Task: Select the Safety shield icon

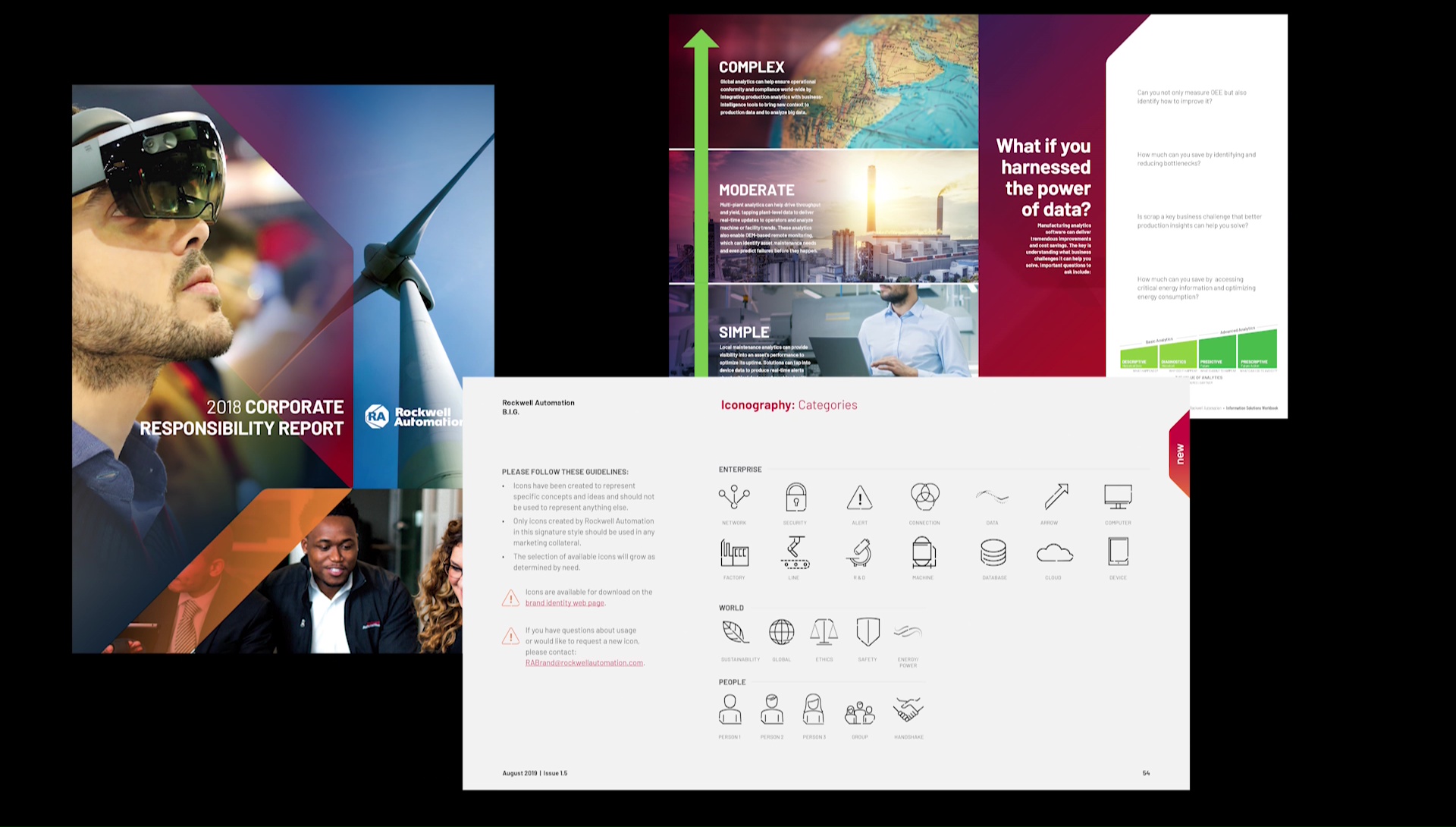Action: click(868, 631)
